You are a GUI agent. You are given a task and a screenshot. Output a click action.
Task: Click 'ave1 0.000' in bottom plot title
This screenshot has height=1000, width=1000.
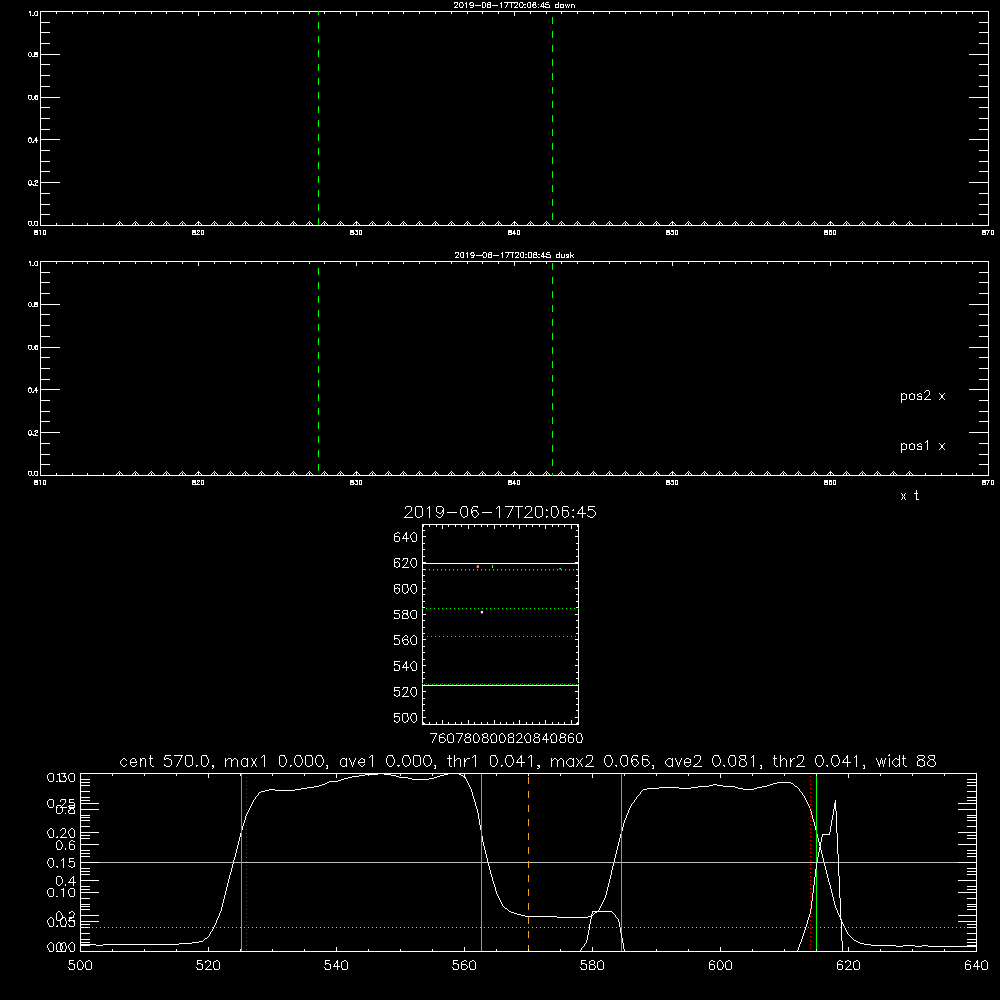387,761
